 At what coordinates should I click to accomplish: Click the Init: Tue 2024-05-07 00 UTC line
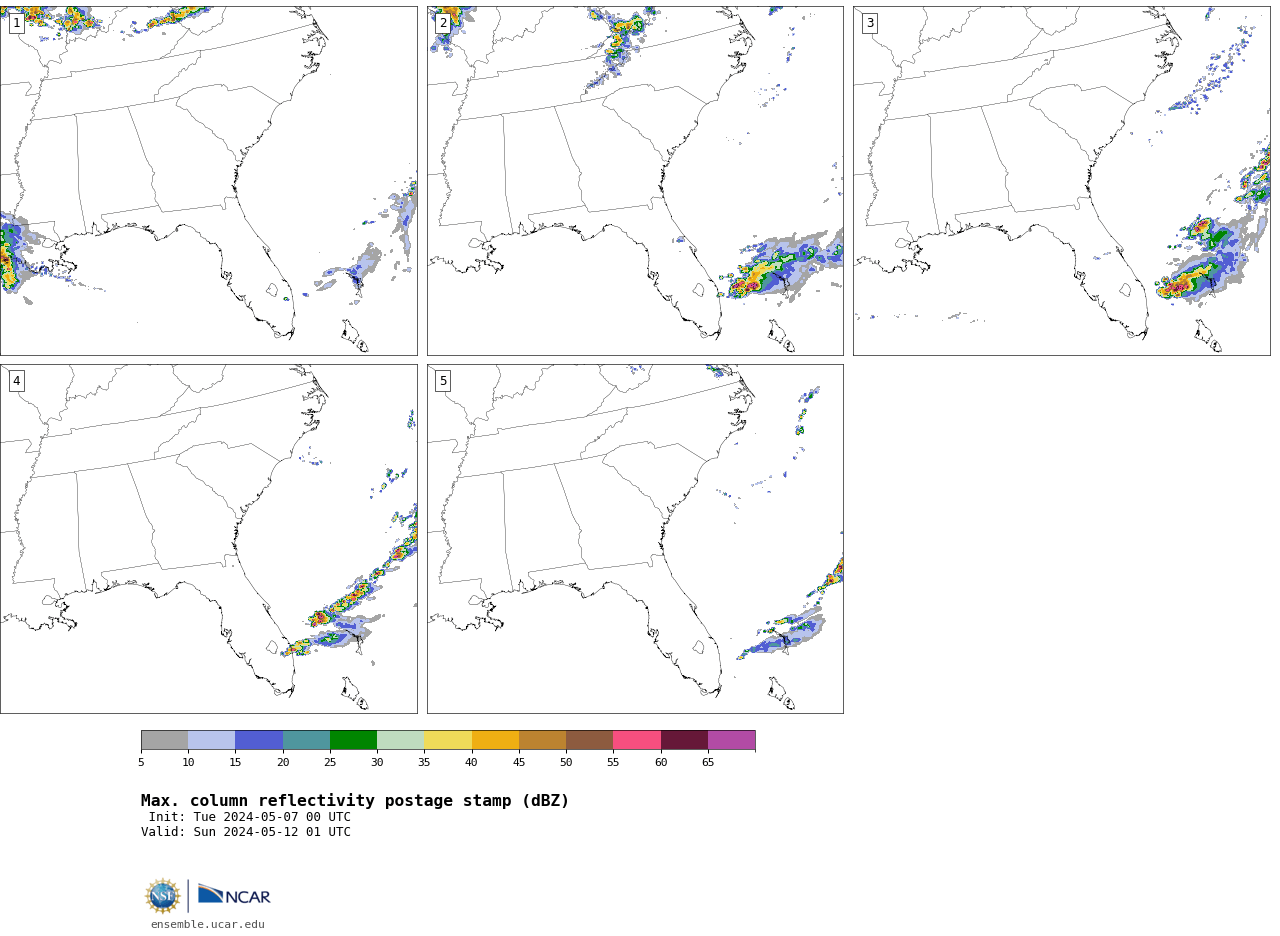(x=250, y=817)
